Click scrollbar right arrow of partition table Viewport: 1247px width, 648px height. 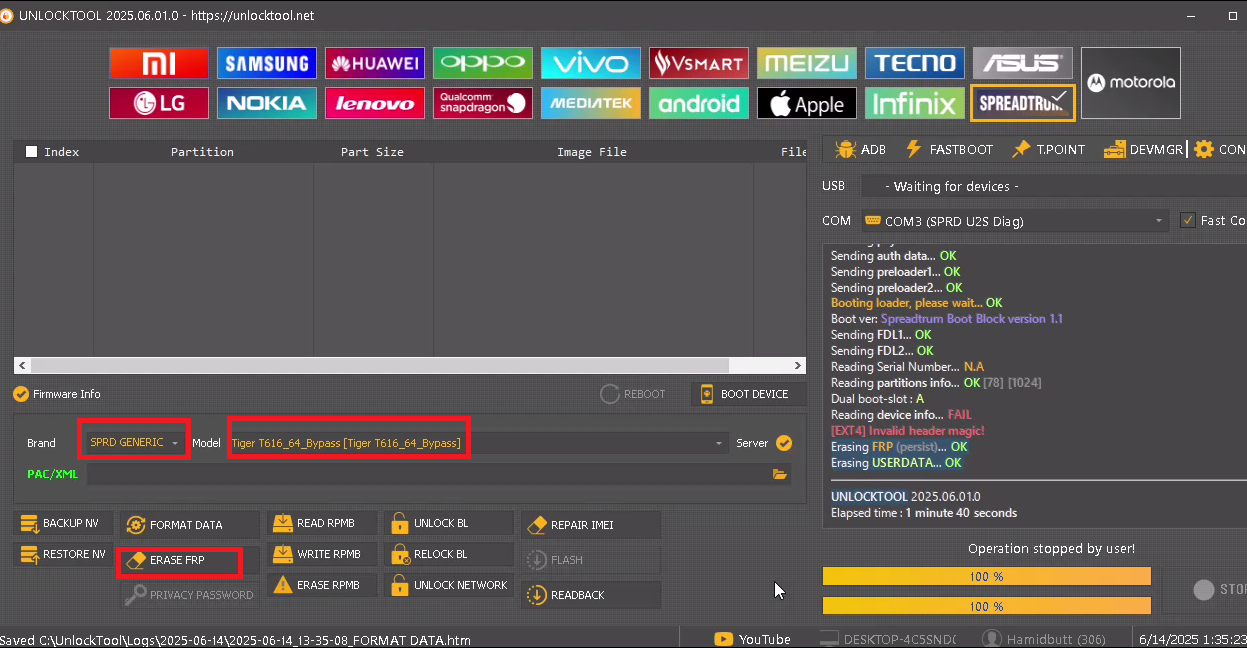[798, 366]
